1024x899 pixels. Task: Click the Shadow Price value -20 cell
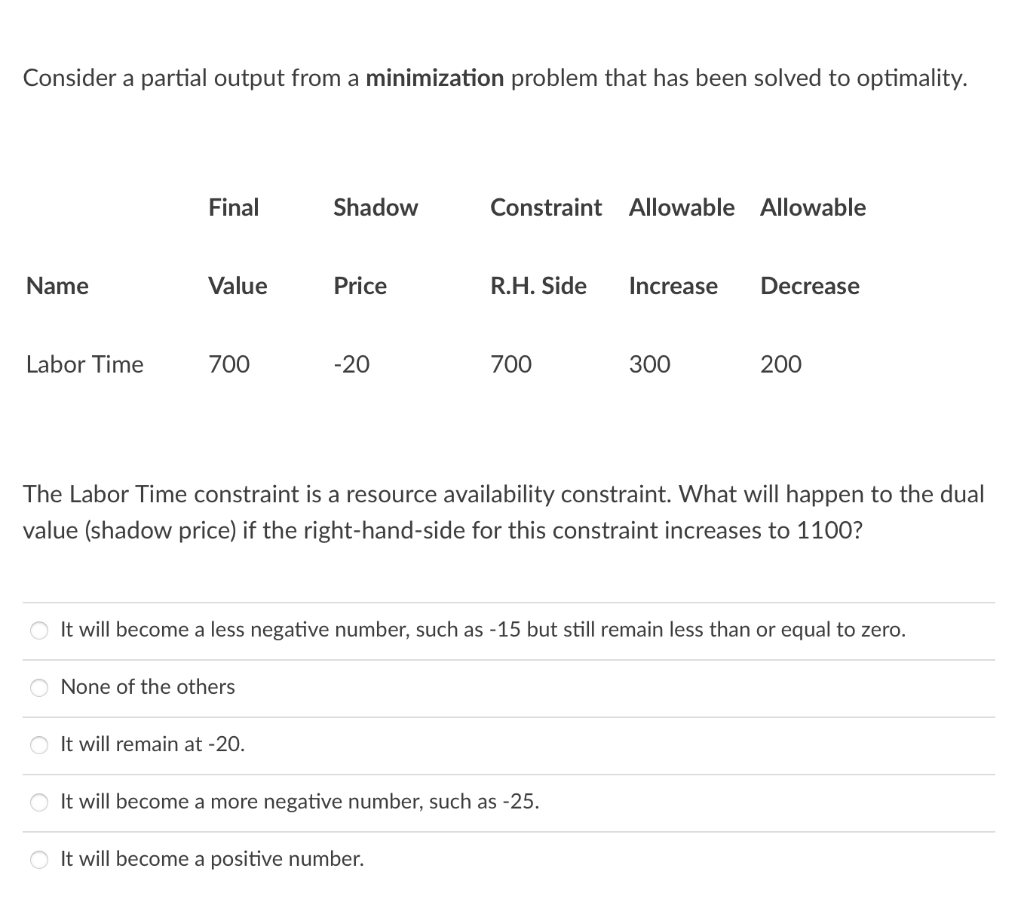(x=351, y=365)
